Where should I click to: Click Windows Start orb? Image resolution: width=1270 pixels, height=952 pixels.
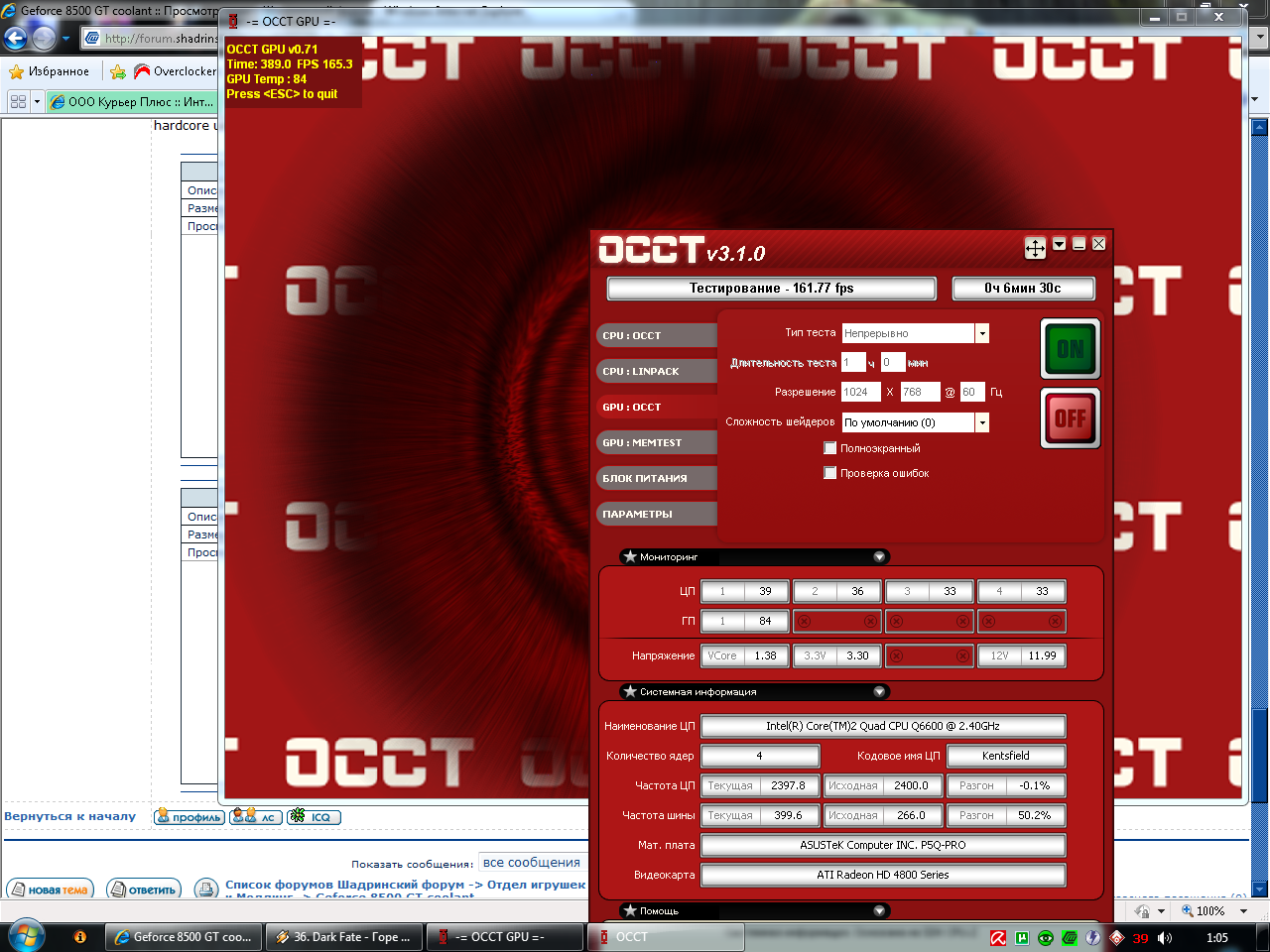click(26, 936)
